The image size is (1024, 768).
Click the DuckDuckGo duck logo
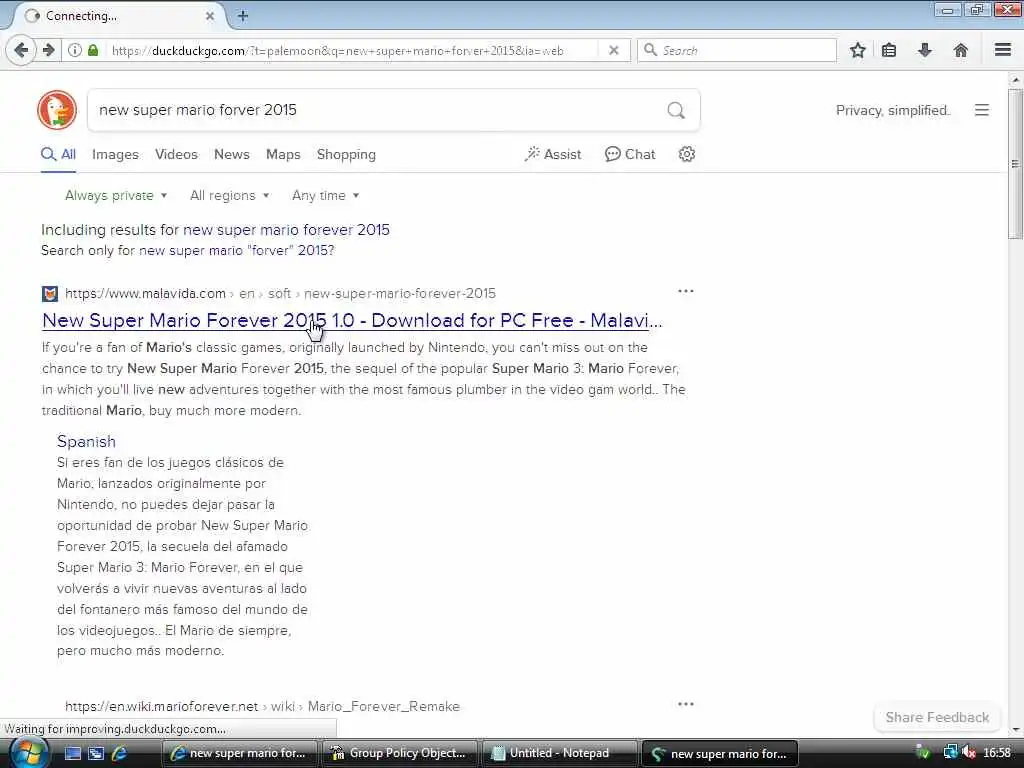click(x=57, y=110)
